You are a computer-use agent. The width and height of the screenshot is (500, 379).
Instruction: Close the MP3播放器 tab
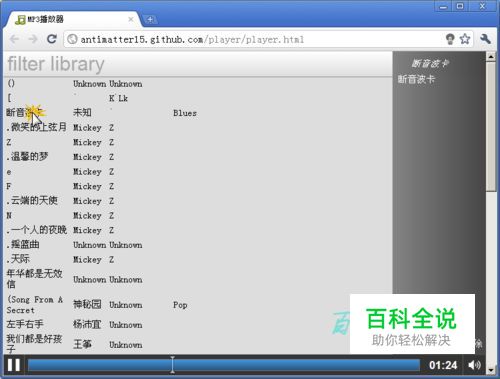131,19
